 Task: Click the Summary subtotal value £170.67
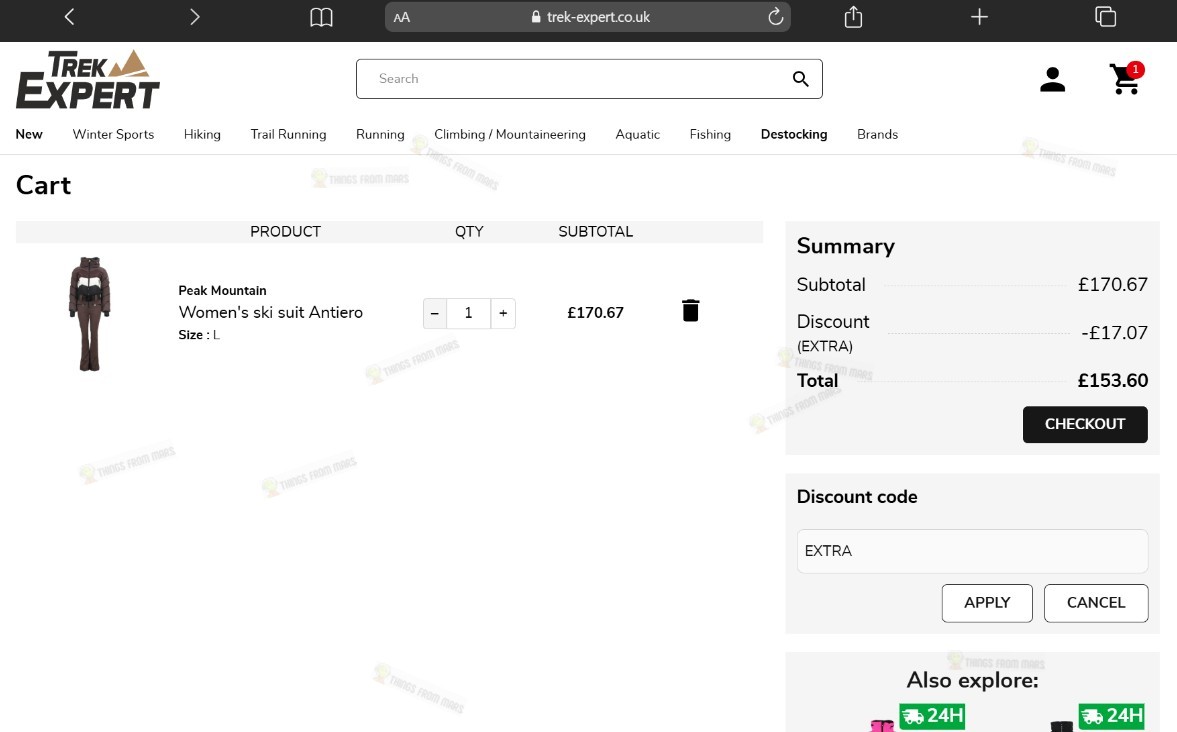tap(1112, 285)
